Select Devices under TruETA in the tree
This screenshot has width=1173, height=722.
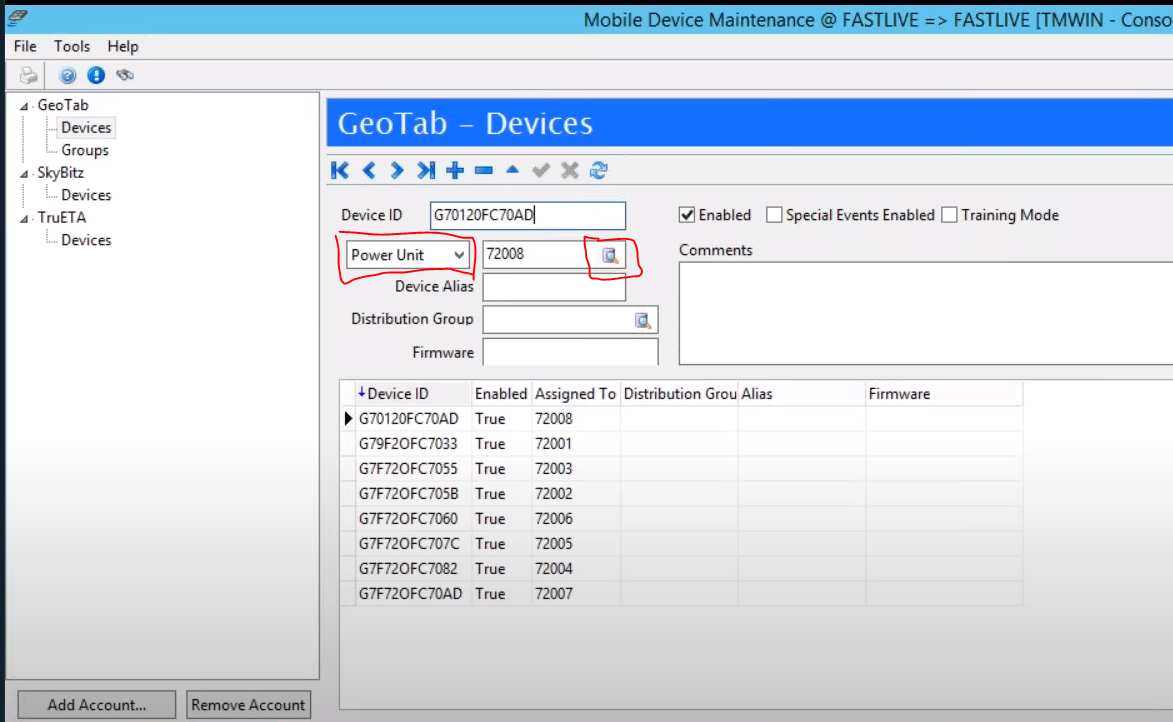pyautogui.click(x=86, y=240)
